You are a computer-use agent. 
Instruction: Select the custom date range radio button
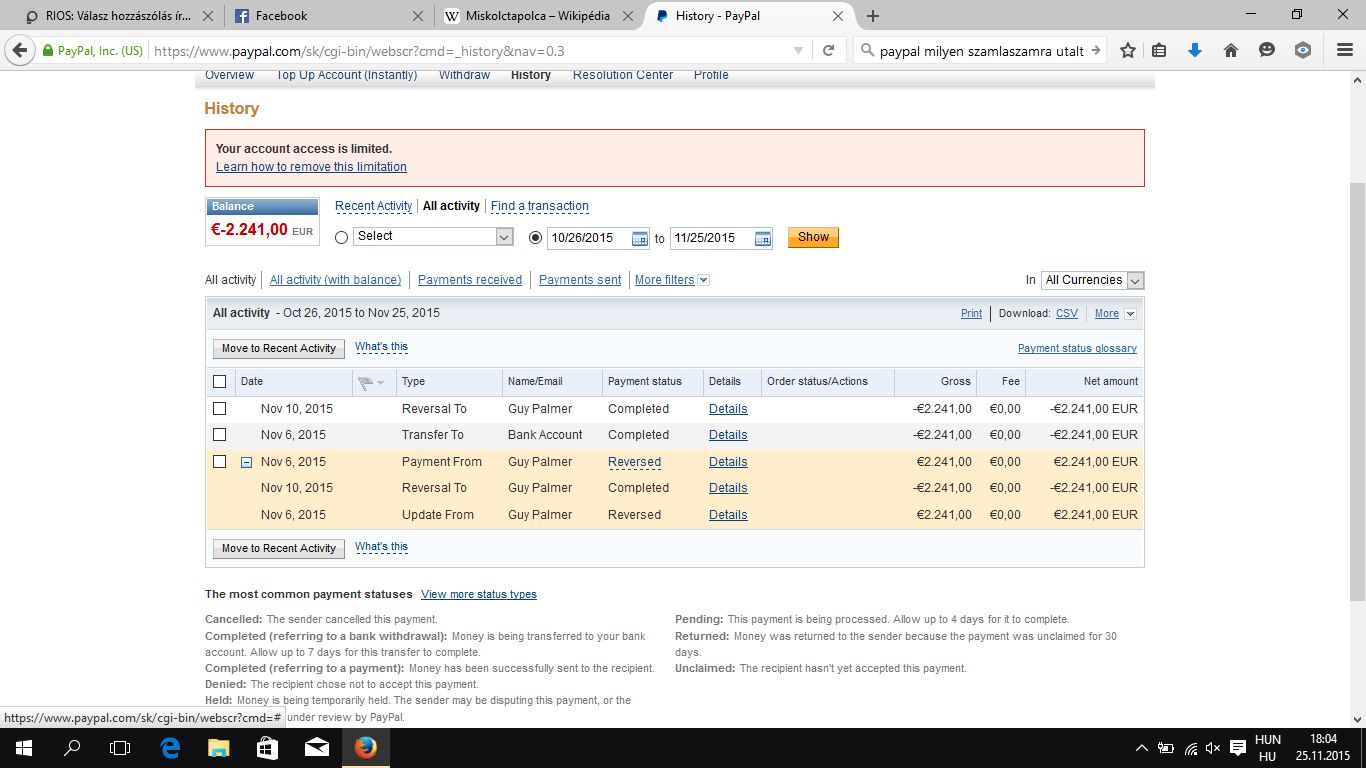535,238
